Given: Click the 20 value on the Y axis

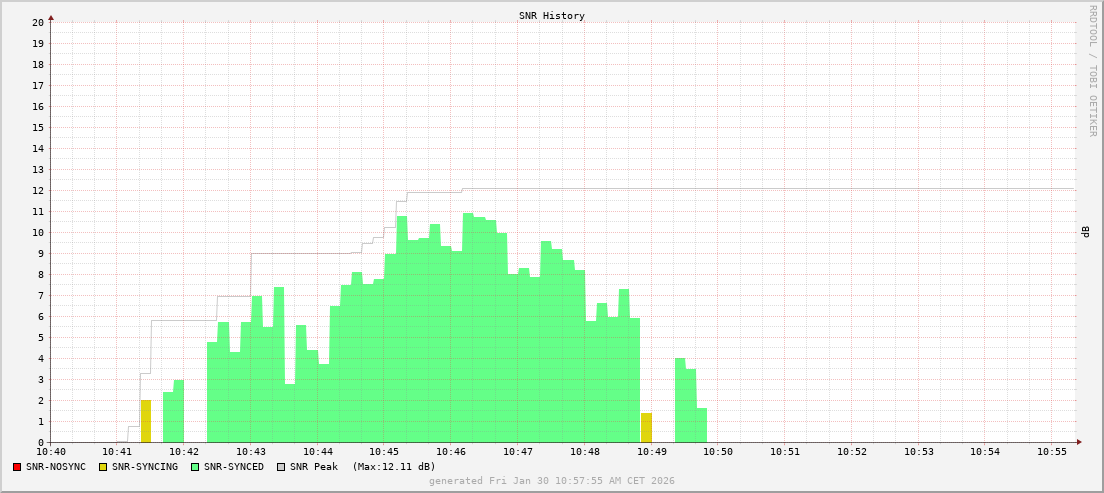Looking at the screenshot, I should click(37, 22).
